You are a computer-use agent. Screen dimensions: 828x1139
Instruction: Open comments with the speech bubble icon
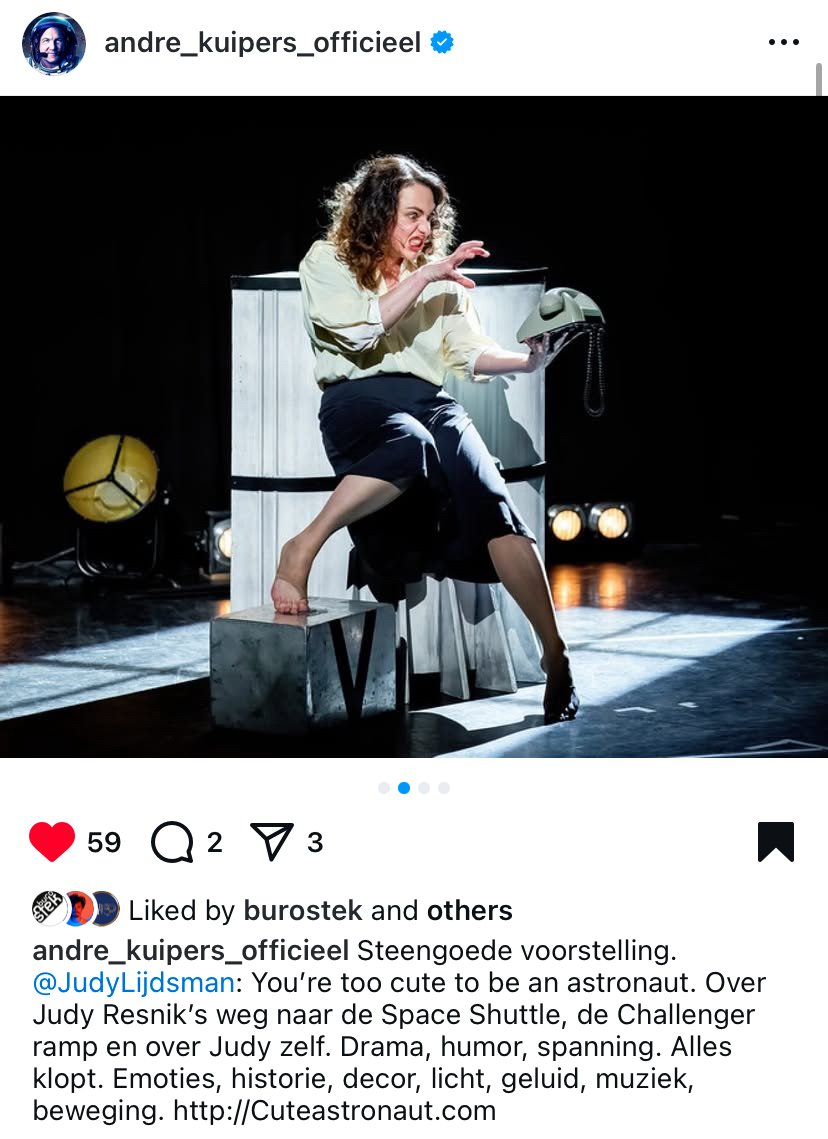172,842
